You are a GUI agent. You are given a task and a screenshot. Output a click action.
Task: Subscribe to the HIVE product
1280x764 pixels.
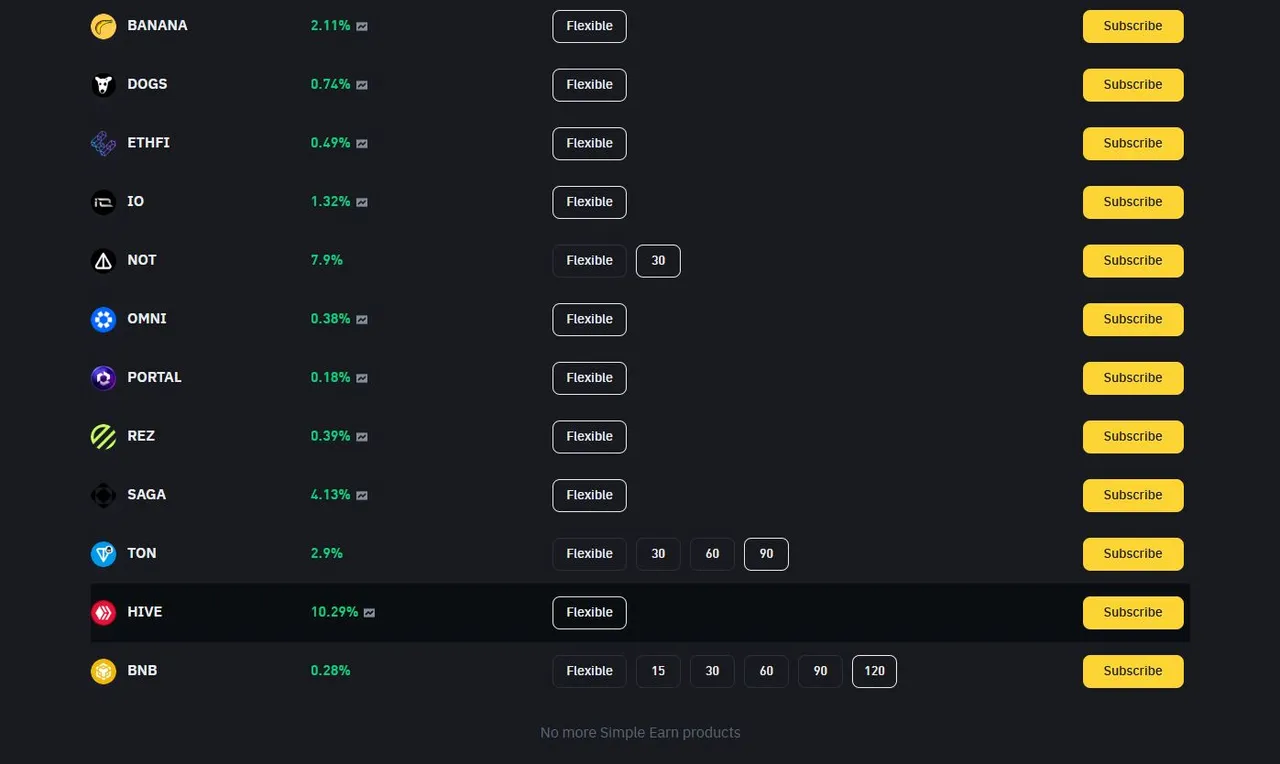click(x=1133, y=613)
